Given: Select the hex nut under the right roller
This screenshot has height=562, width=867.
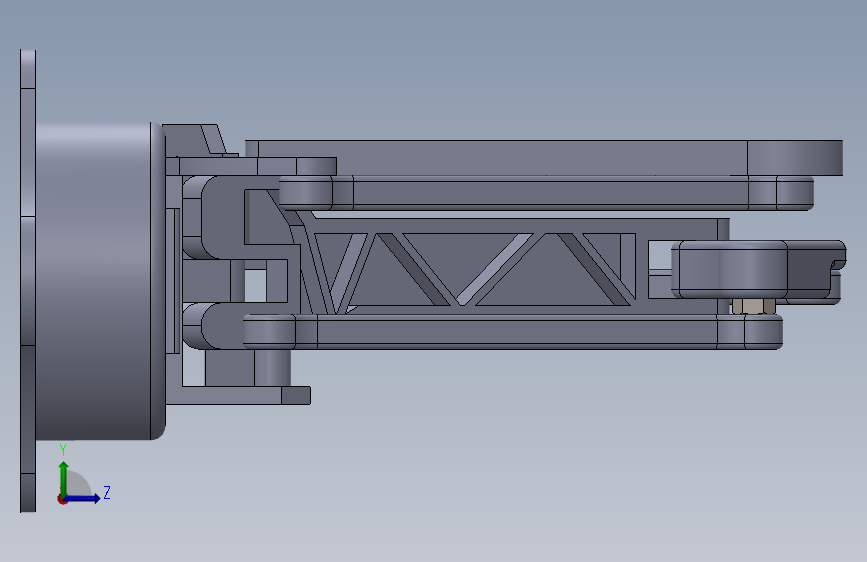Looking at the screenshot, I should (x=753, y=306).
